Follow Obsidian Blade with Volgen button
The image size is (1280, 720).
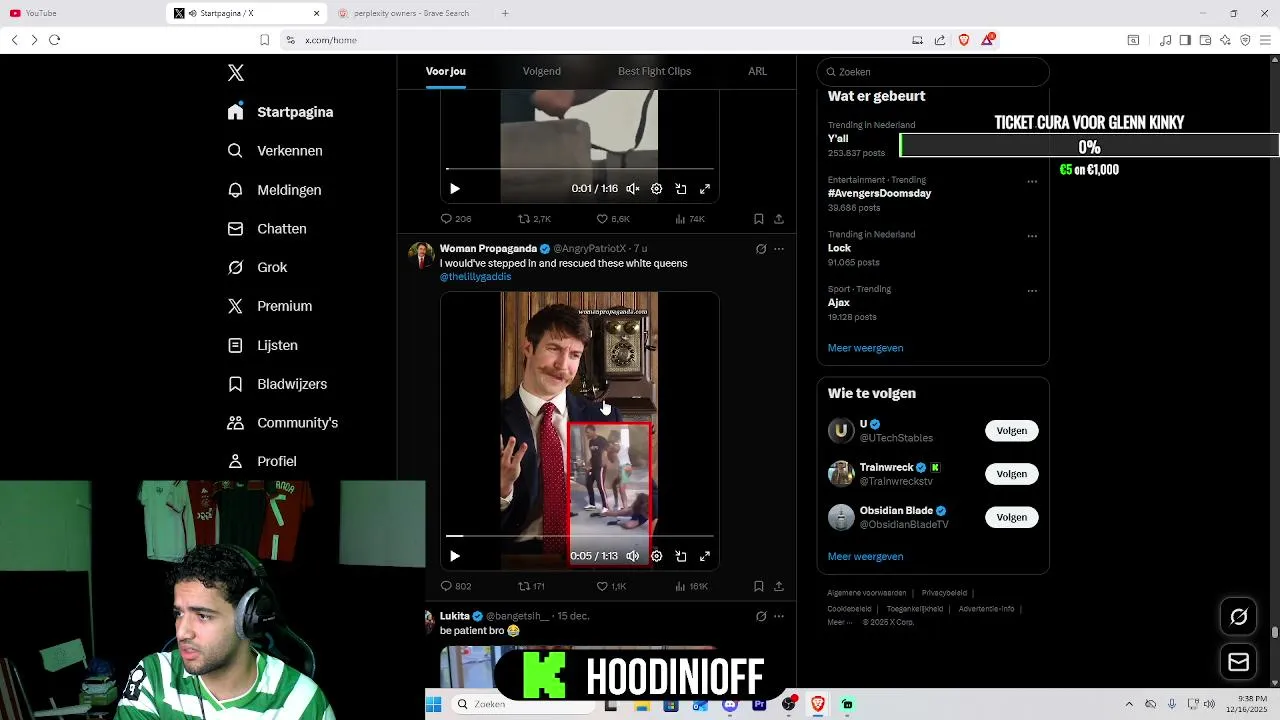pos(1011,517)
